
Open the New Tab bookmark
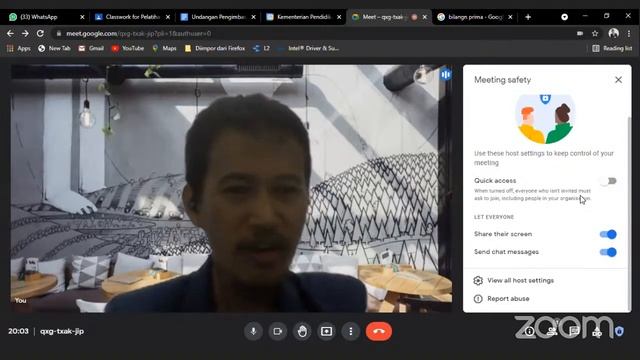pyautogui.click(x=54, y=48)
